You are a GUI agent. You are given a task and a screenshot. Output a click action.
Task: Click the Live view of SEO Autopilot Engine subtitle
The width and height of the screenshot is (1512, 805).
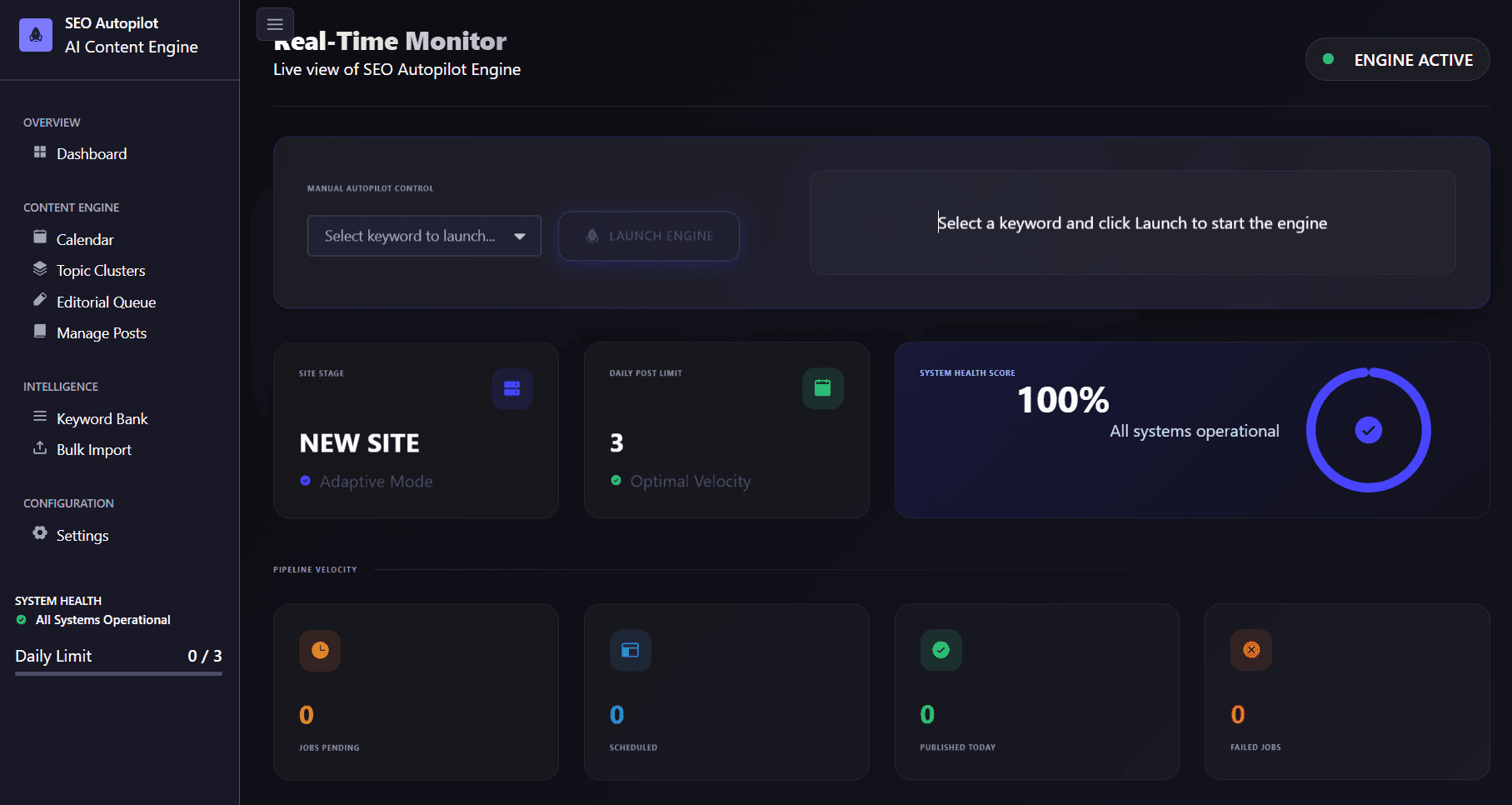pos(397,69)
